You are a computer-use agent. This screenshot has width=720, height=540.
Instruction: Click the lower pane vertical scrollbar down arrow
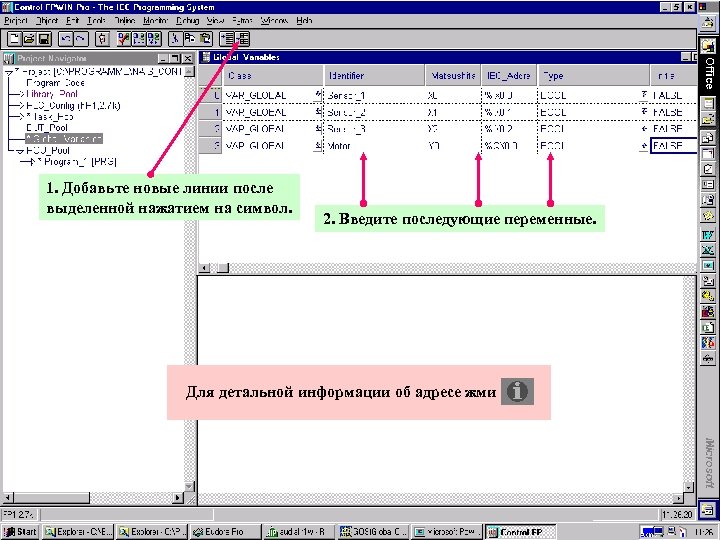[x=689, y=487]
